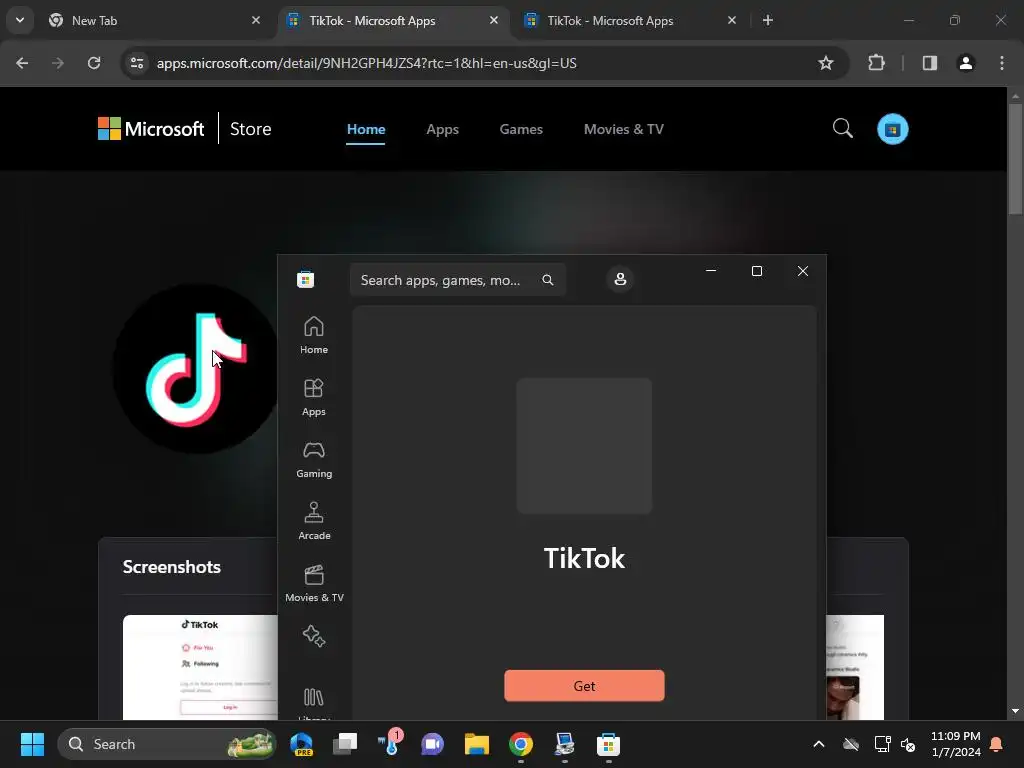Open notifications bell in system tray

(996, 744)
